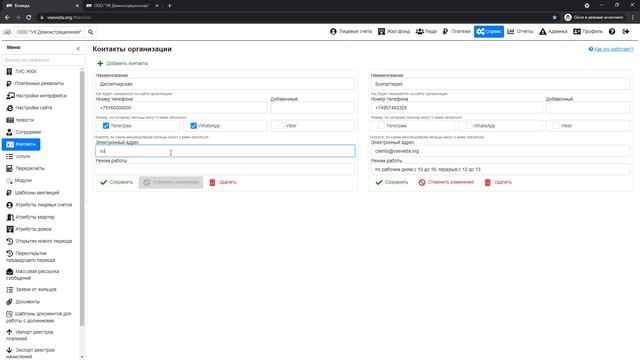Select the Контакты sidebar item
The width and height of the screenshot is (640, 360).
(x=21, y=144)
